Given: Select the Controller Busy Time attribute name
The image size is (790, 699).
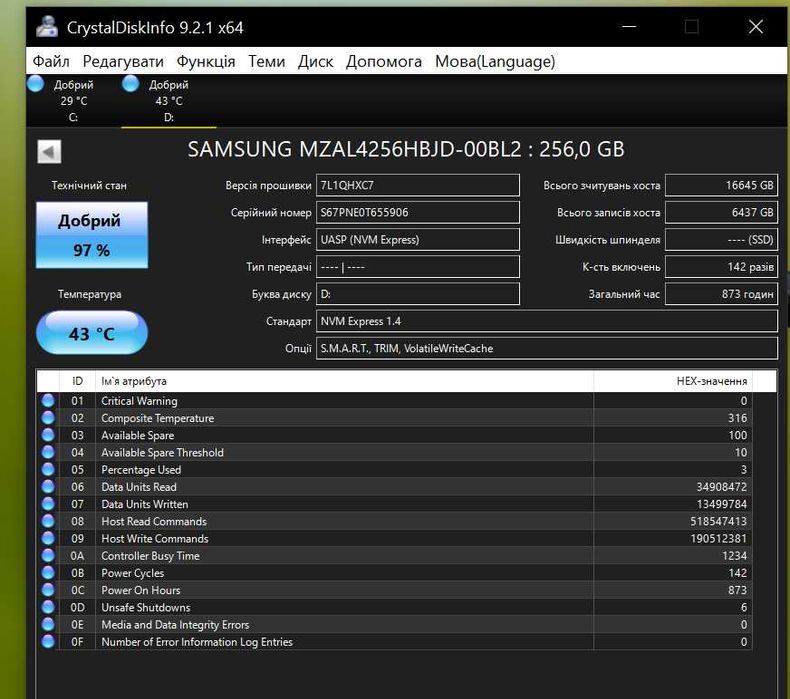Looking at the screenshot, I should click(x=150, y=556).
